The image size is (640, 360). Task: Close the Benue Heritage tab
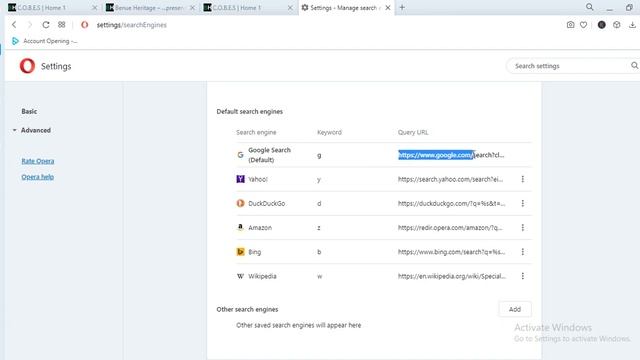click(x=192, y=7)
